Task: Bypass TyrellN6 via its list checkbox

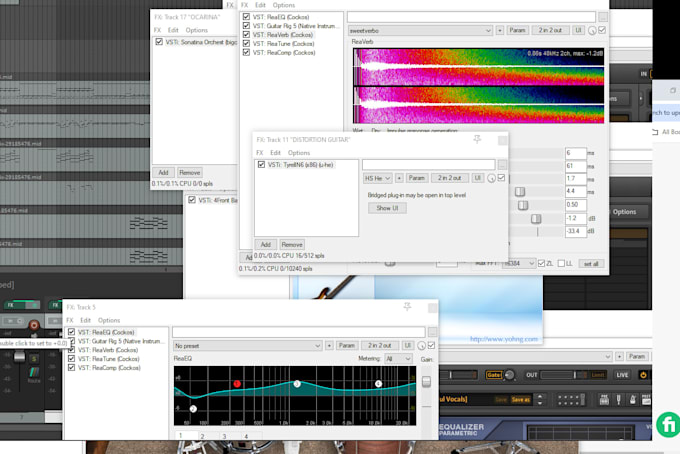Action: click(x=261, y=164)
